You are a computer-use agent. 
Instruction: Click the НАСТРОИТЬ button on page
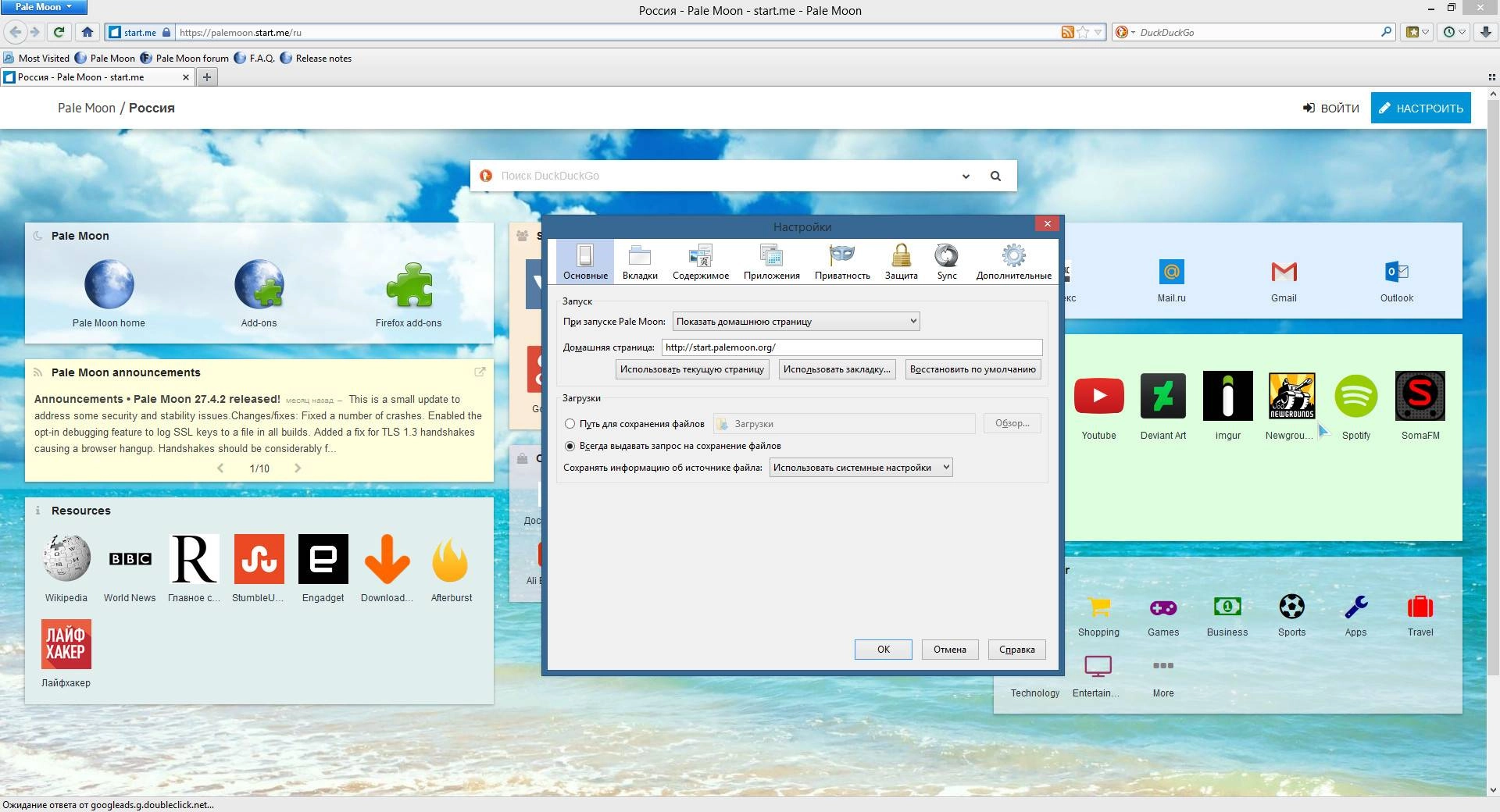[1420, 108]
